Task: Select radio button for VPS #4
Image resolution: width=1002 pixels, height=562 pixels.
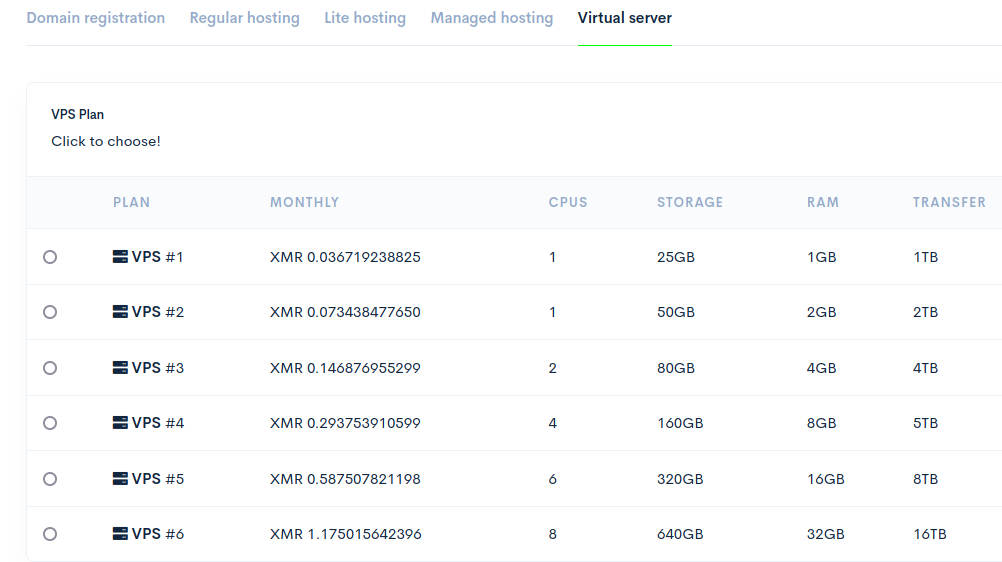Action: coord(50,423)
